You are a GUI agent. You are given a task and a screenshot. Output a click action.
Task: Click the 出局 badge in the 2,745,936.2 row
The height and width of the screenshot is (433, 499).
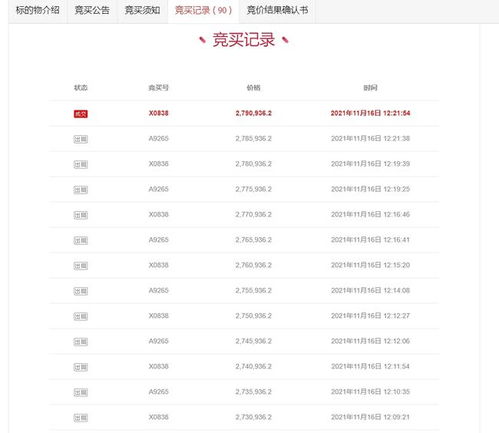(x=81, y=342)
